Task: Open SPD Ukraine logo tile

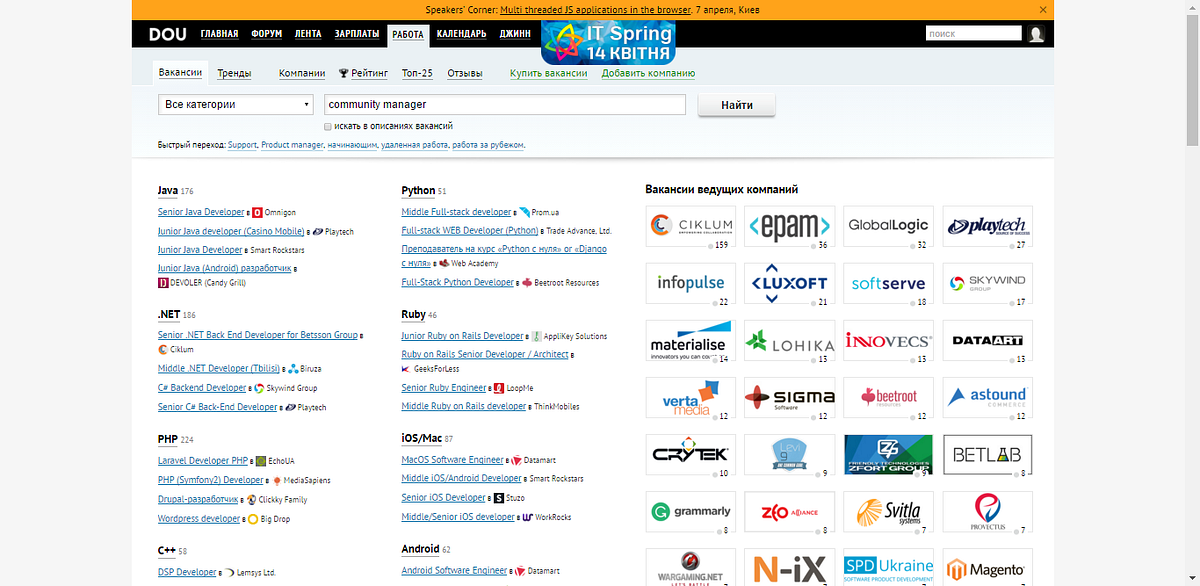Action: (x=889, y=567)
